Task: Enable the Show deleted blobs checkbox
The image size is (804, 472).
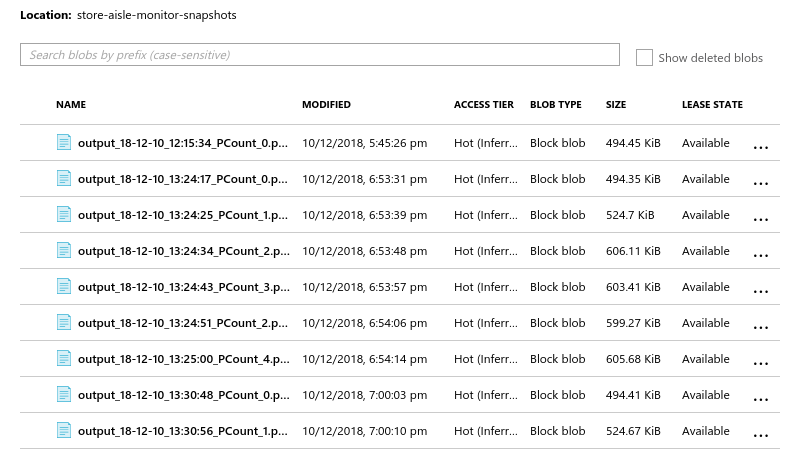Action: 645,58
